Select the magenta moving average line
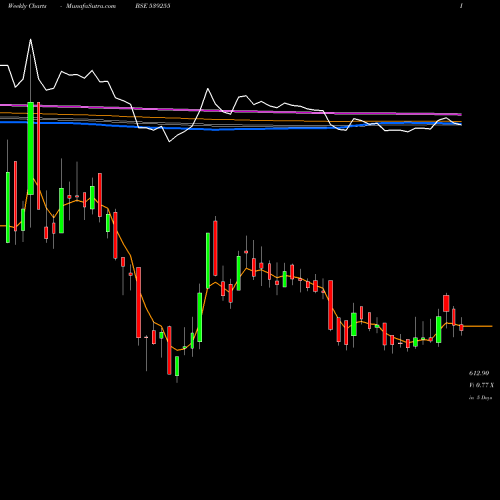 [x=231, y=110]
